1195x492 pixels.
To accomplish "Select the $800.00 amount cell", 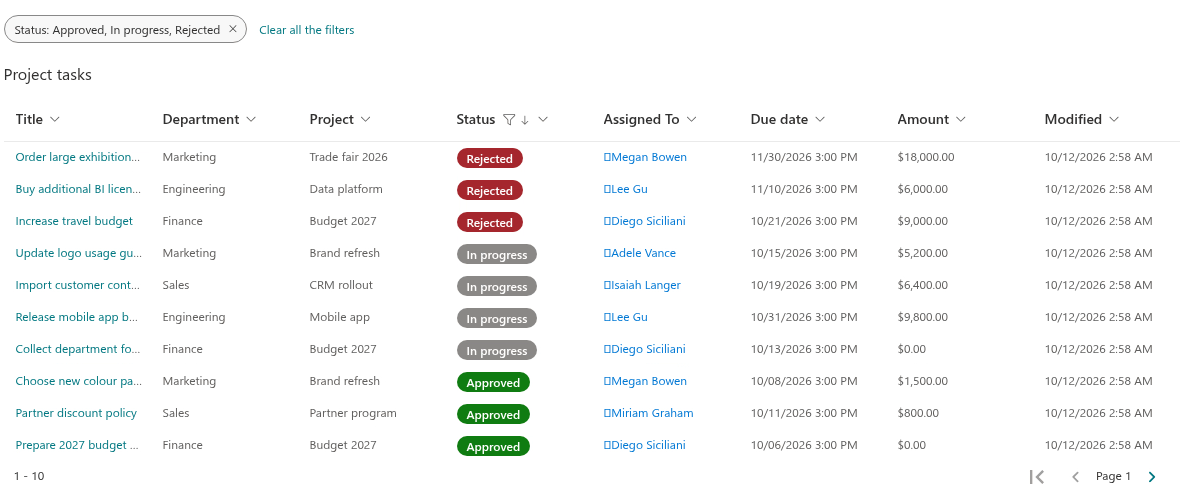I will [x=918, y=413].
